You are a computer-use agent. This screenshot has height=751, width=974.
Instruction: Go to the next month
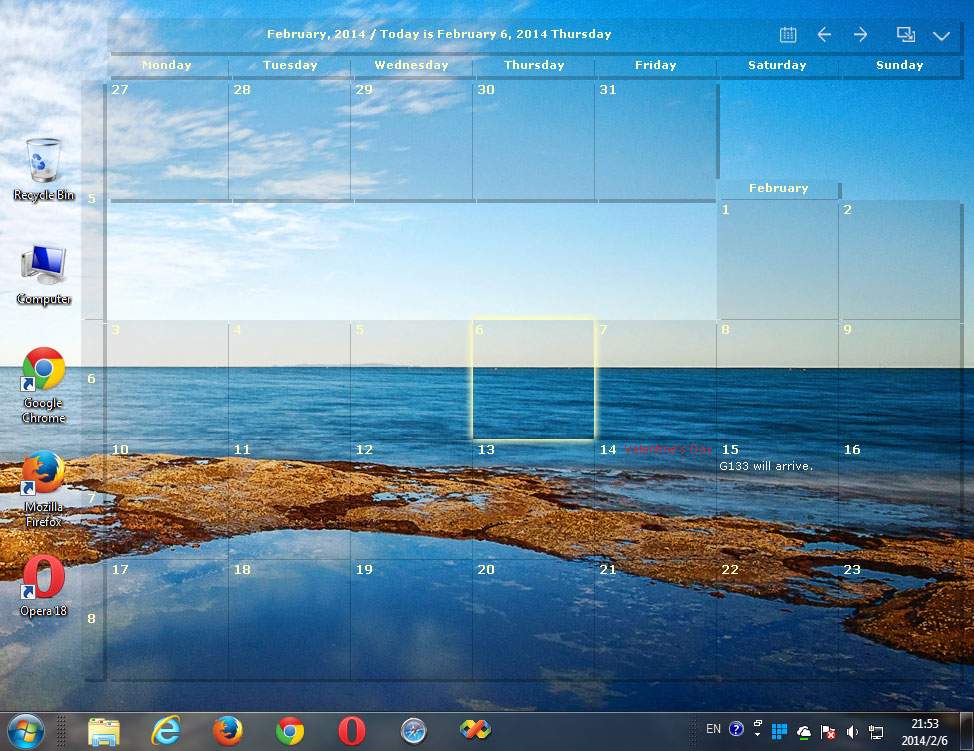click(x=860, y=34)
